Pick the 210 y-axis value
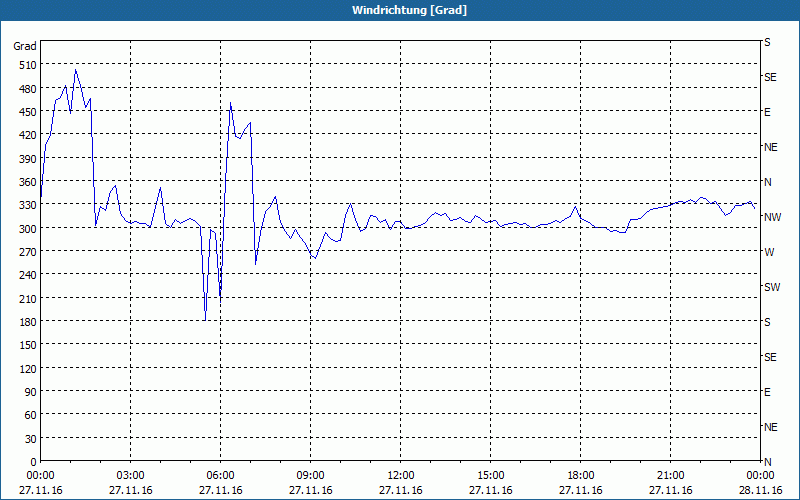 pos(28,298)
